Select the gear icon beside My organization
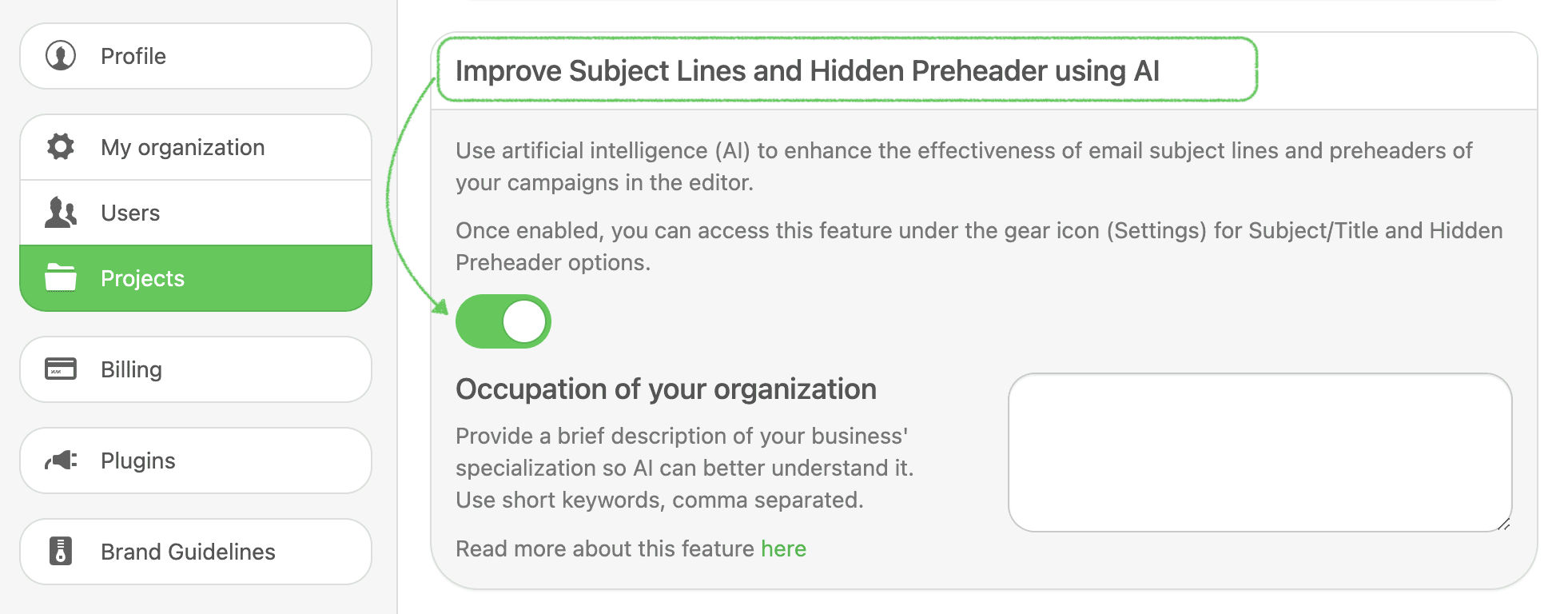This screenshot has height=614, width=1568. [60, 147]
